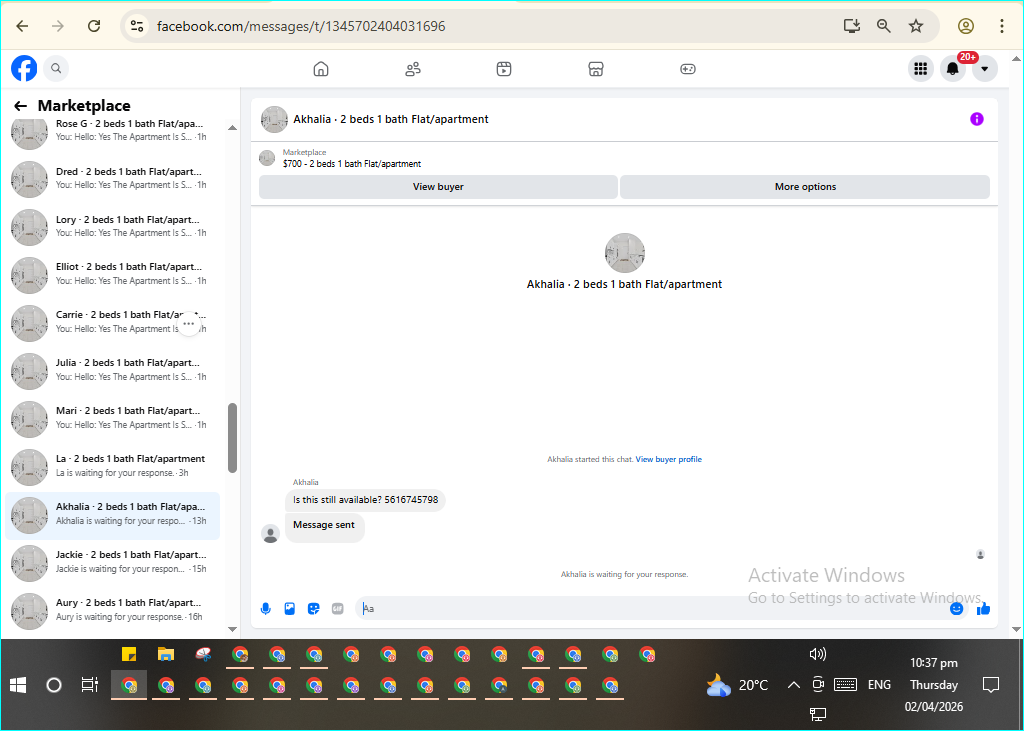Viewport: 1024px width, 731px height.
Task: Go to Facebook Home icon
Action: click(x=321, y=69)
